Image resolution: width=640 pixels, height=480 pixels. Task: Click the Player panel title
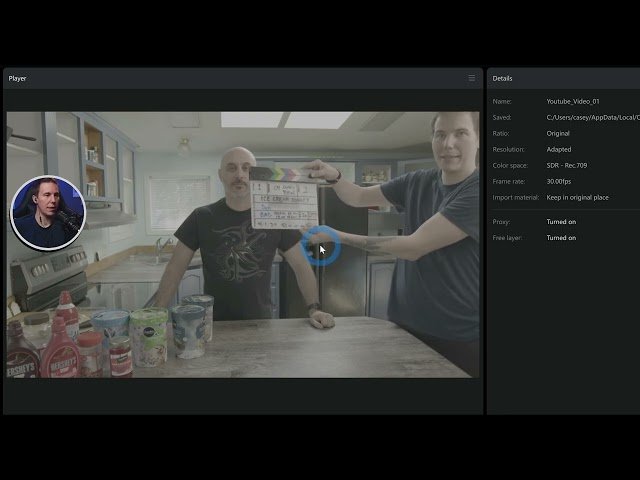pyautogui.click(x=18, y=78)
